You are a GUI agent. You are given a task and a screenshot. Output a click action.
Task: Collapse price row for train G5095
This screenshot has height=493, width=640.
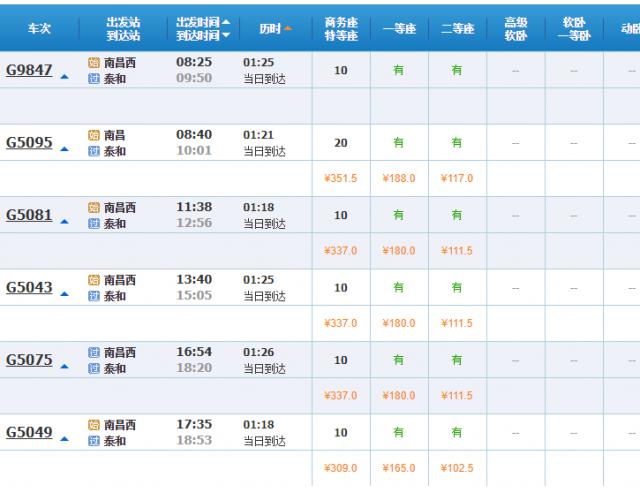point(64,149)
